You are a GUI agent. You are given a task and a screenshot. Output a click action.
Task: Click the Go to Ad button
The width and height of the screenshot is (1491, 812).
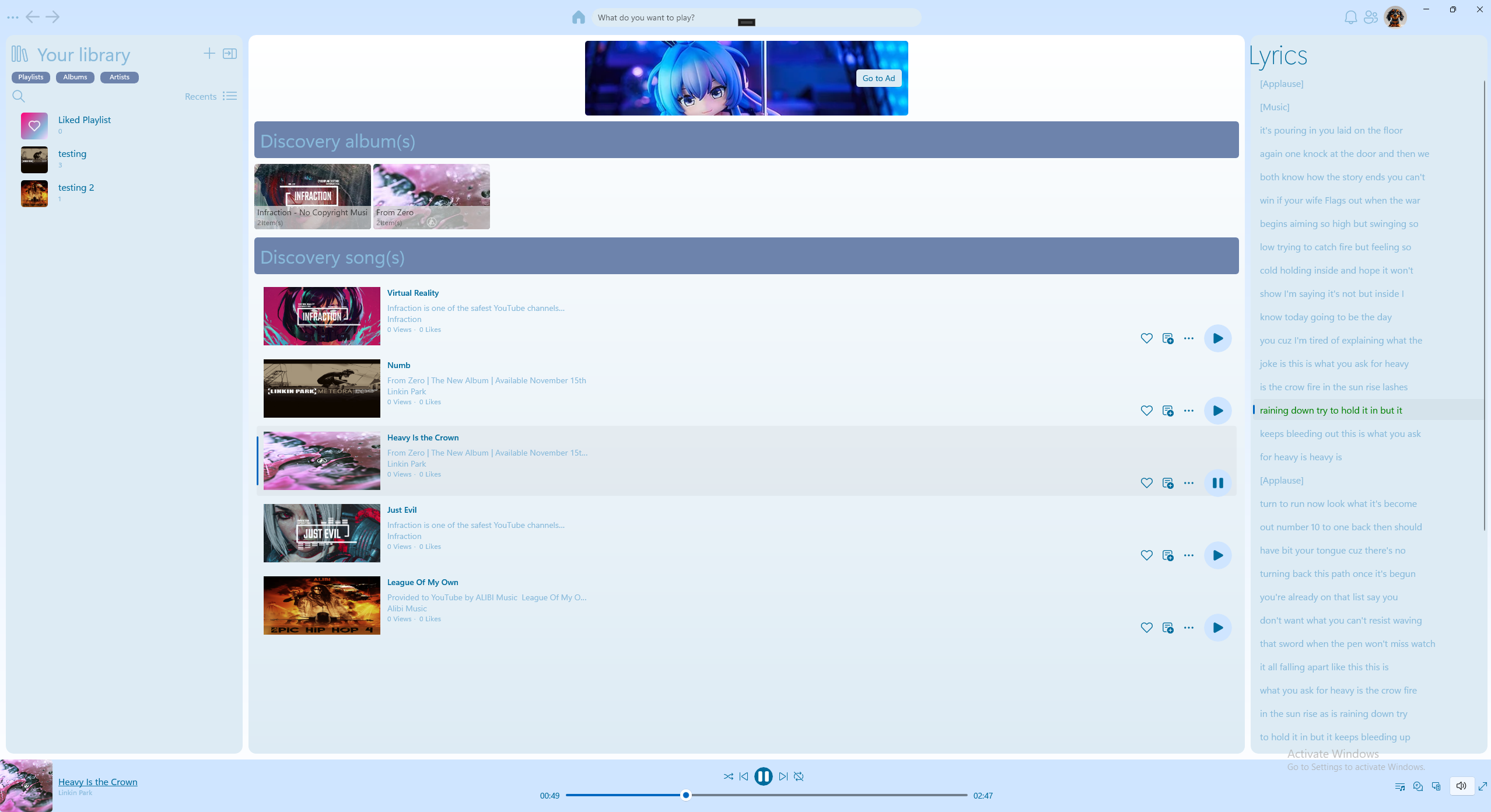pyautogui.click(x=878, y=78)
